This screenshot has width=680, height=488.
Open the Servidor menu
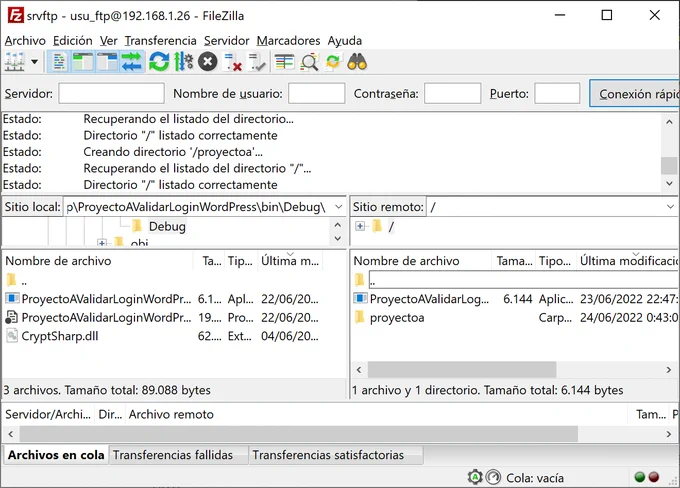(226, 40)
